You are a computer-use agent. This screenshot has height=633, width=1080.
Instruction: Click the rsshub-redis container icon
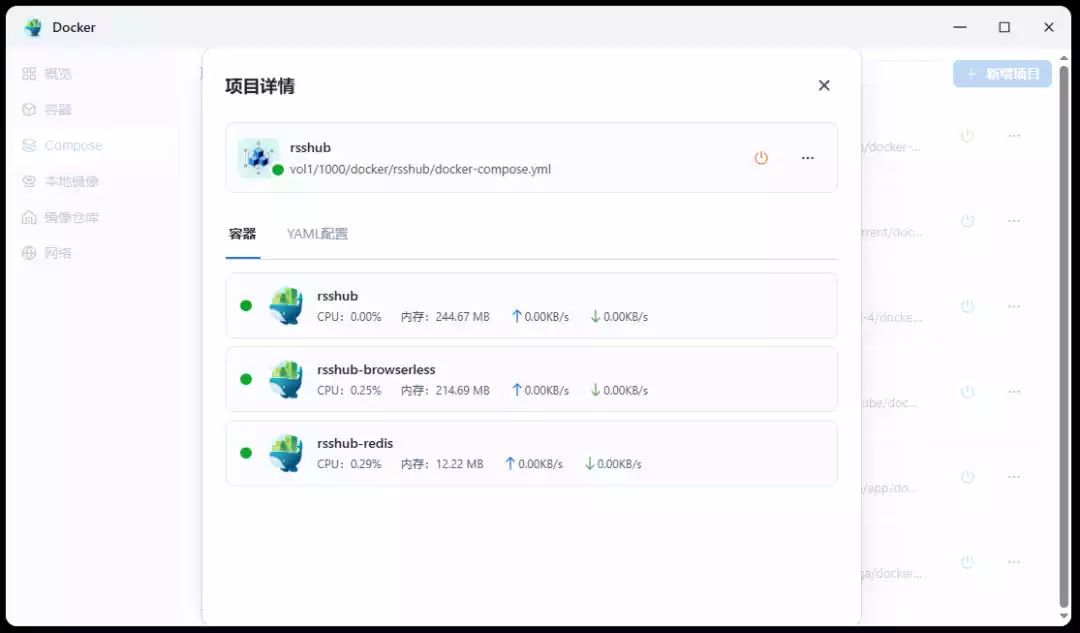click(x=287, y=452)
